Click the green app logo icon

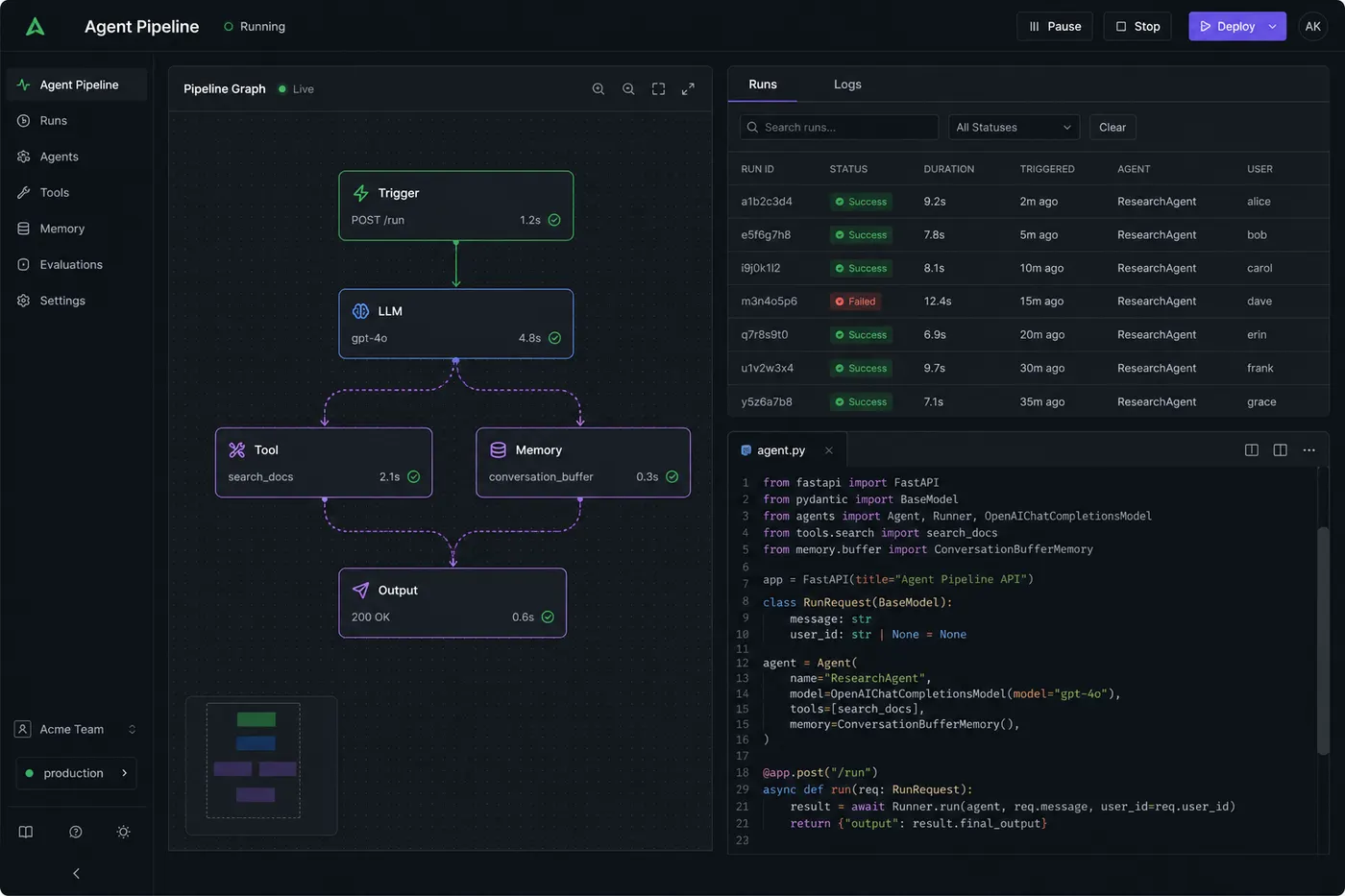tap(36, 27)
